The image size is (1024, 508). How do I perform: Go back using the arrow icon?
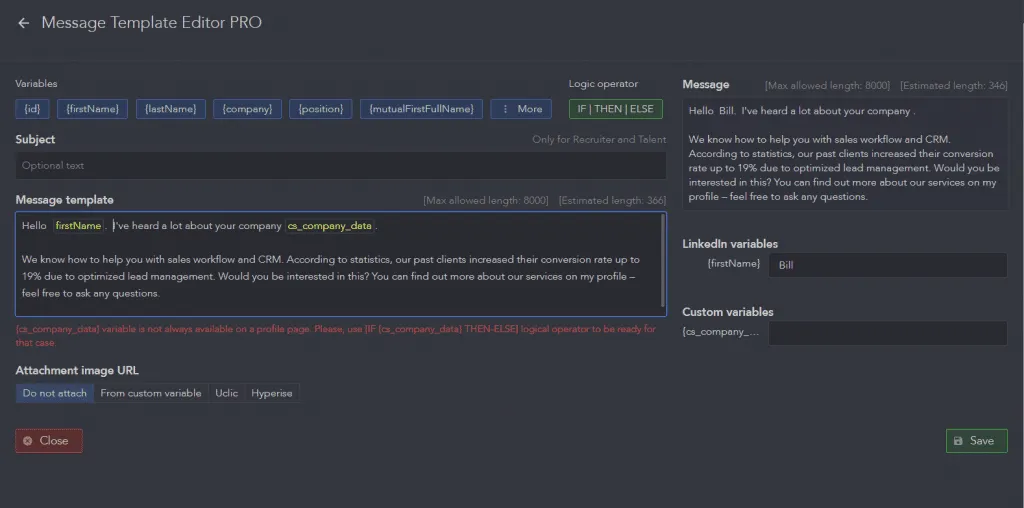coord(24,23)
